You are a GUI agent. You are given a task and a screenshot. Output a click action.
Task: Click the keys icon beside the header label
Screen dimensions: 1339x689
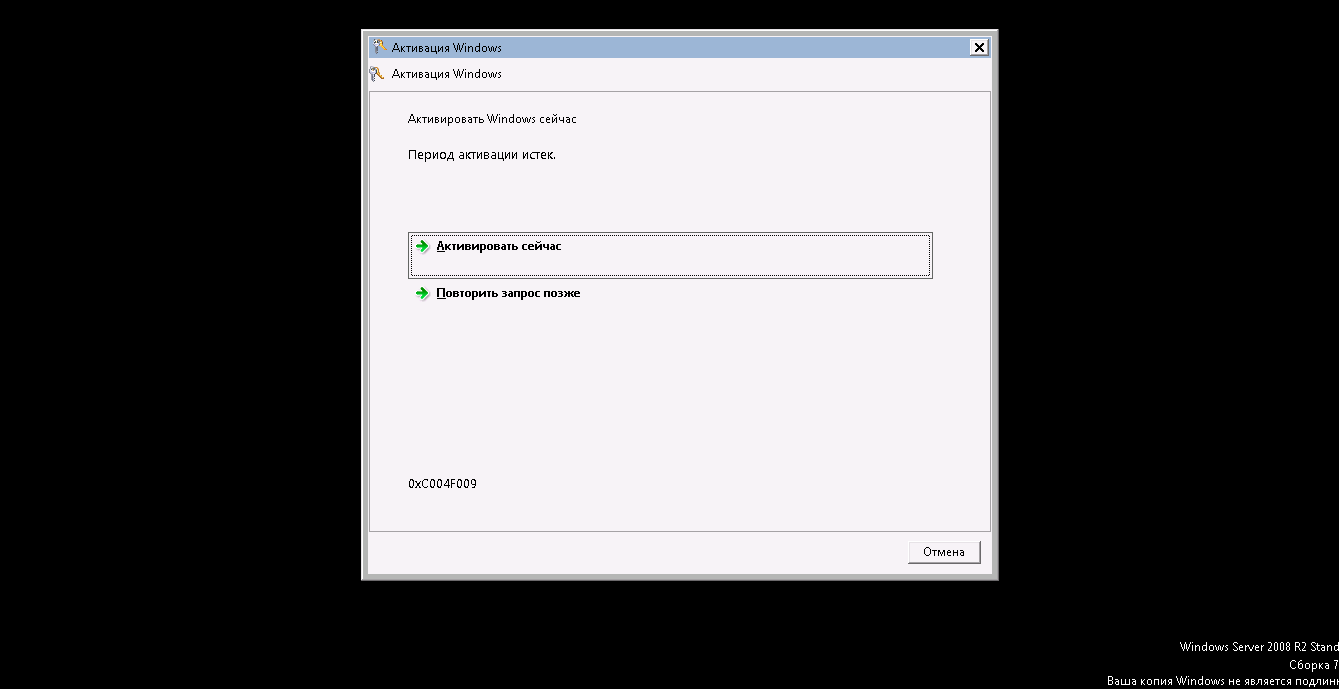click(x=378, y=73)
